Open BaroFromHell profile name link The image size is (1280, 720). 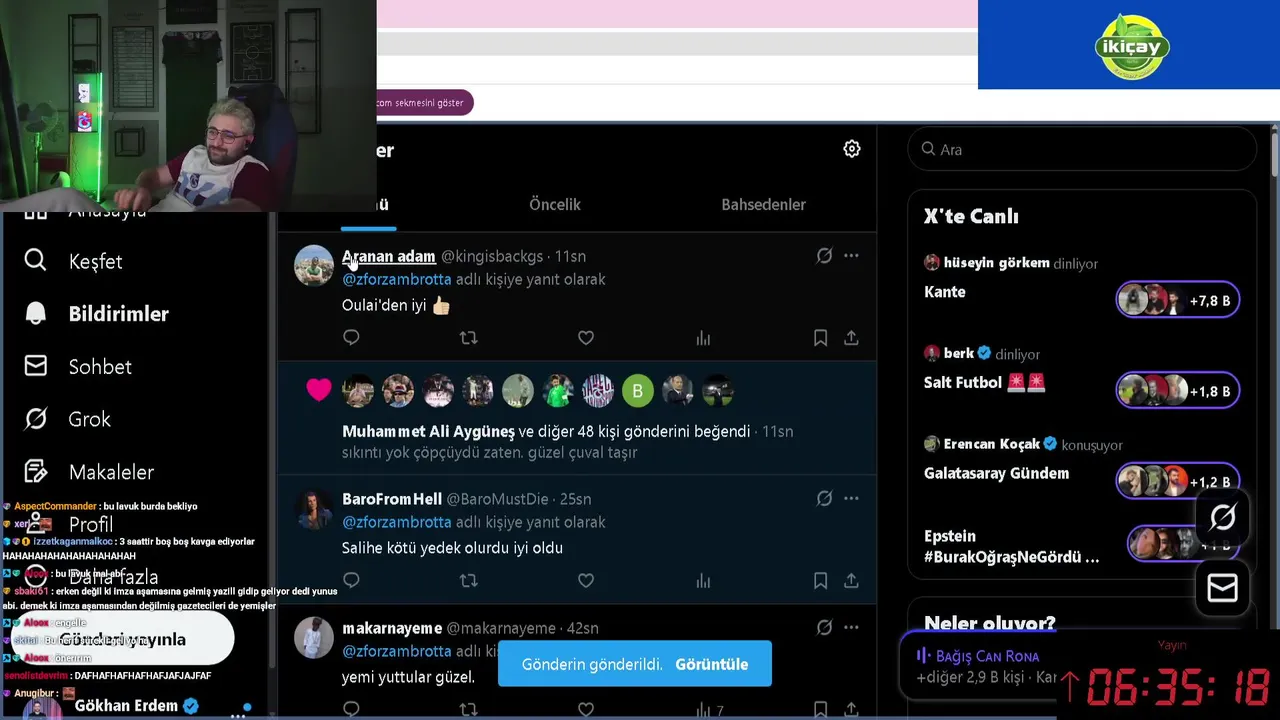[x=392, y=499]
